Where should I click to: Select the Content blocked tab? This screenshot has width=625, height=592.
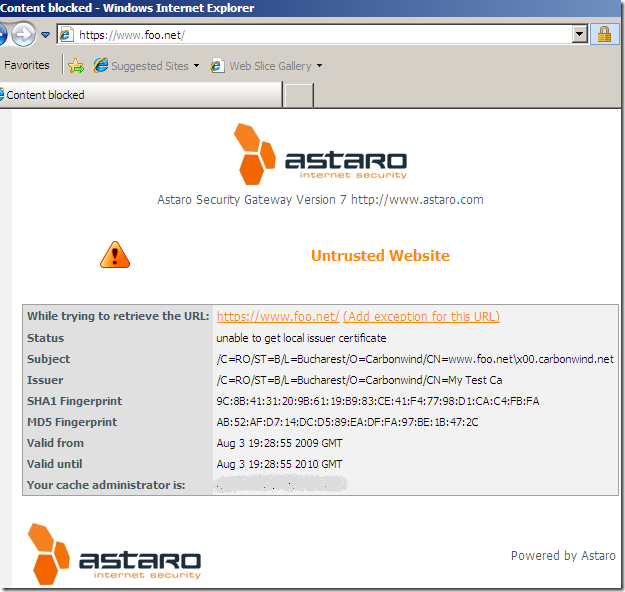[140, 95]
